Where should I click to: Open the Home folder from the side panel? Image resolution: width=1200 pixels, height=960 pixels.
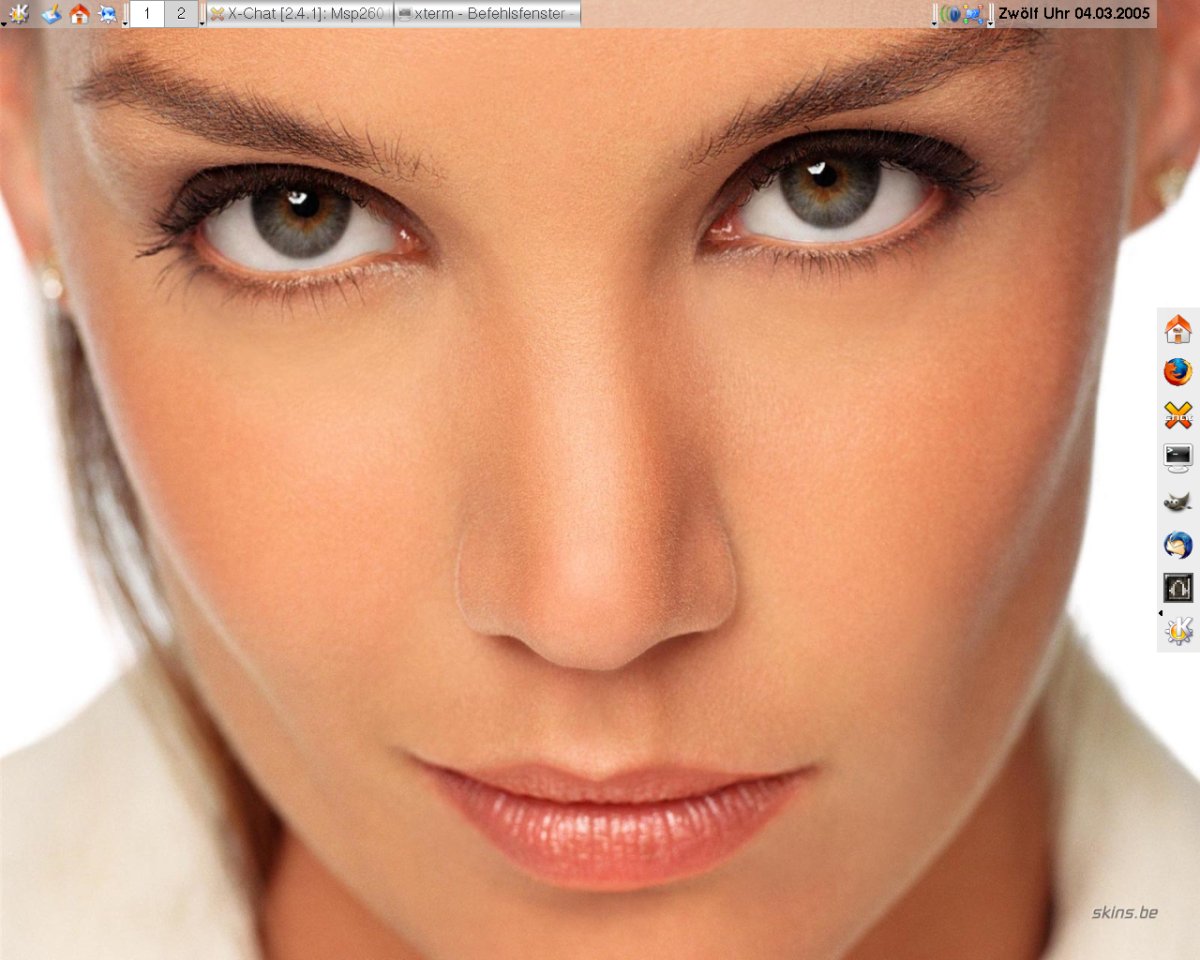[x=1178, y=329]
